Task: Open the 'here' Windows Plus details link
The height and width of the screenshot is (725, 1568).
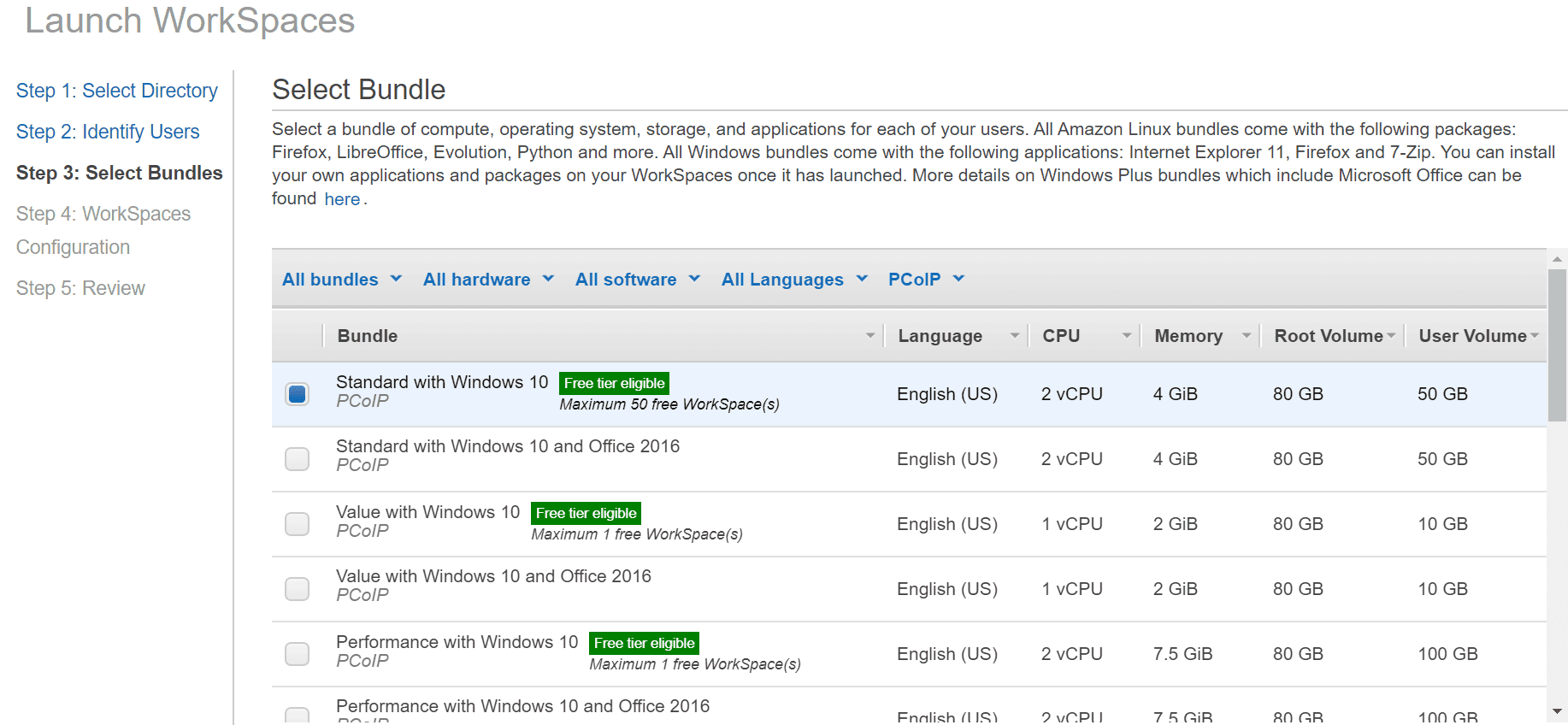Action: click(342, 199)
